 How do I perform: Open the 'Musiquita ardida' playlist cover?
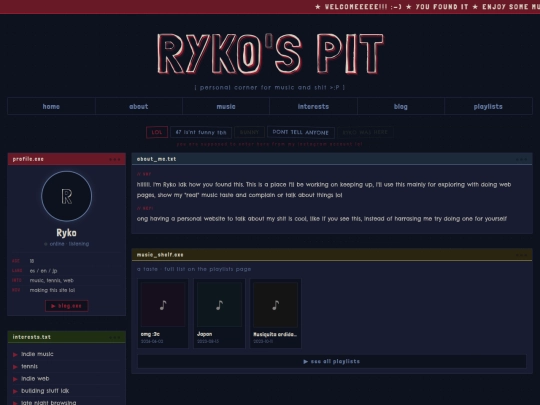tap(276, 304)
